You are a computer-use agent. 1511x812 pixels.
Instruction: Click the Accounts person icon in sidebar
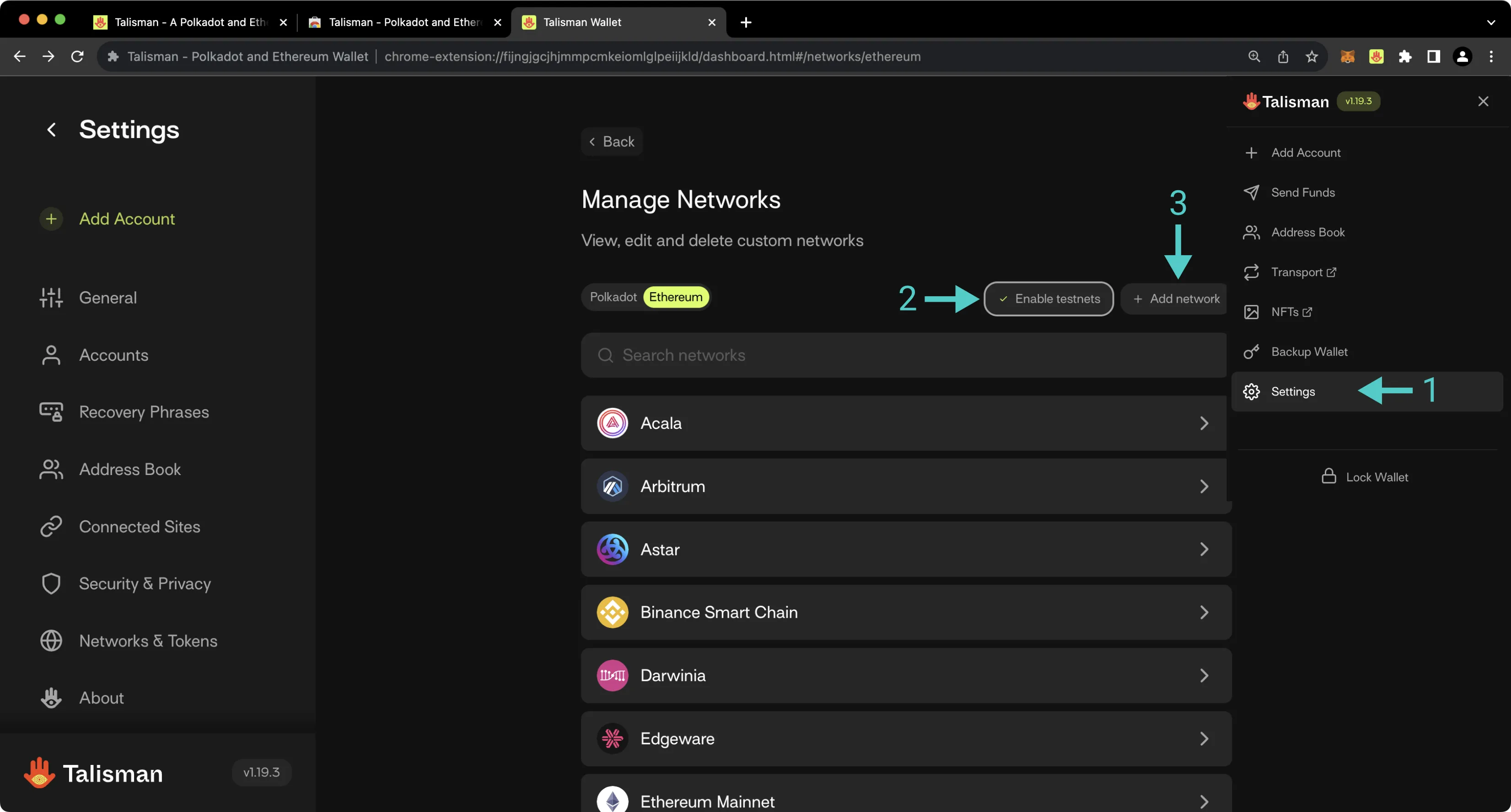51,355
